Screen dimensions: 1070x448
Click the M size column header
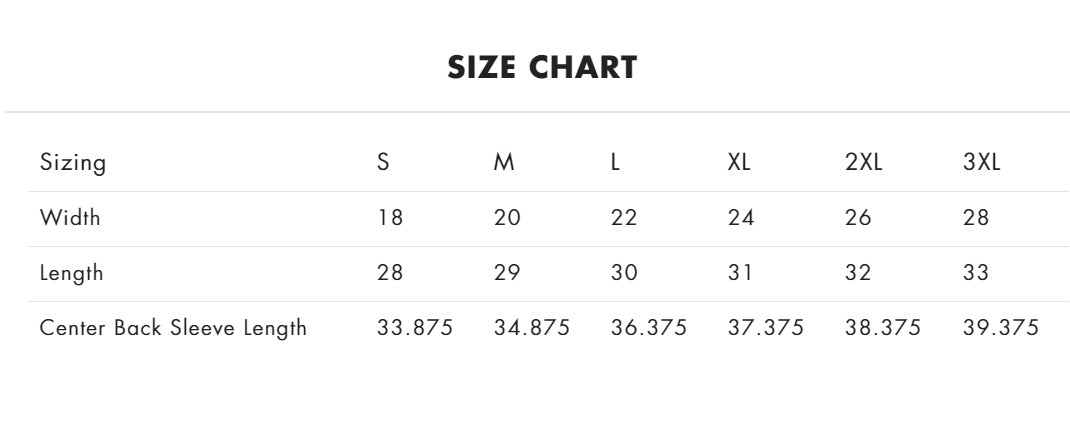(504, 162)
